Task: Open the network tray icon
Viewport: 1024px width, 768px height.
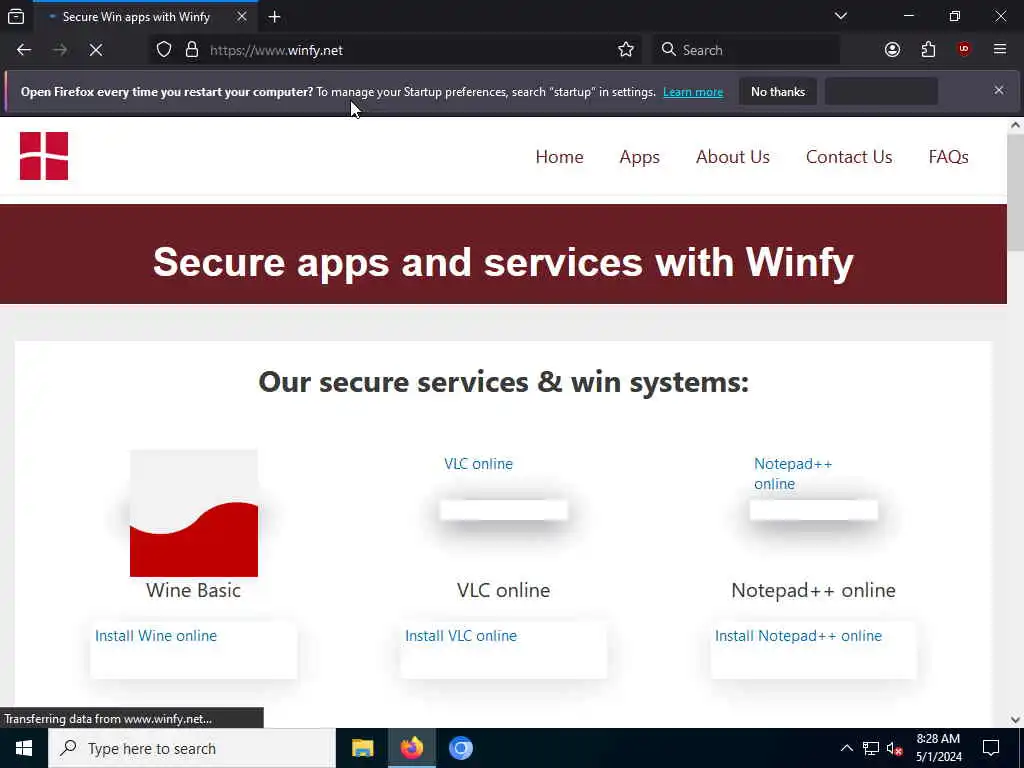Action: pos(871,748)
